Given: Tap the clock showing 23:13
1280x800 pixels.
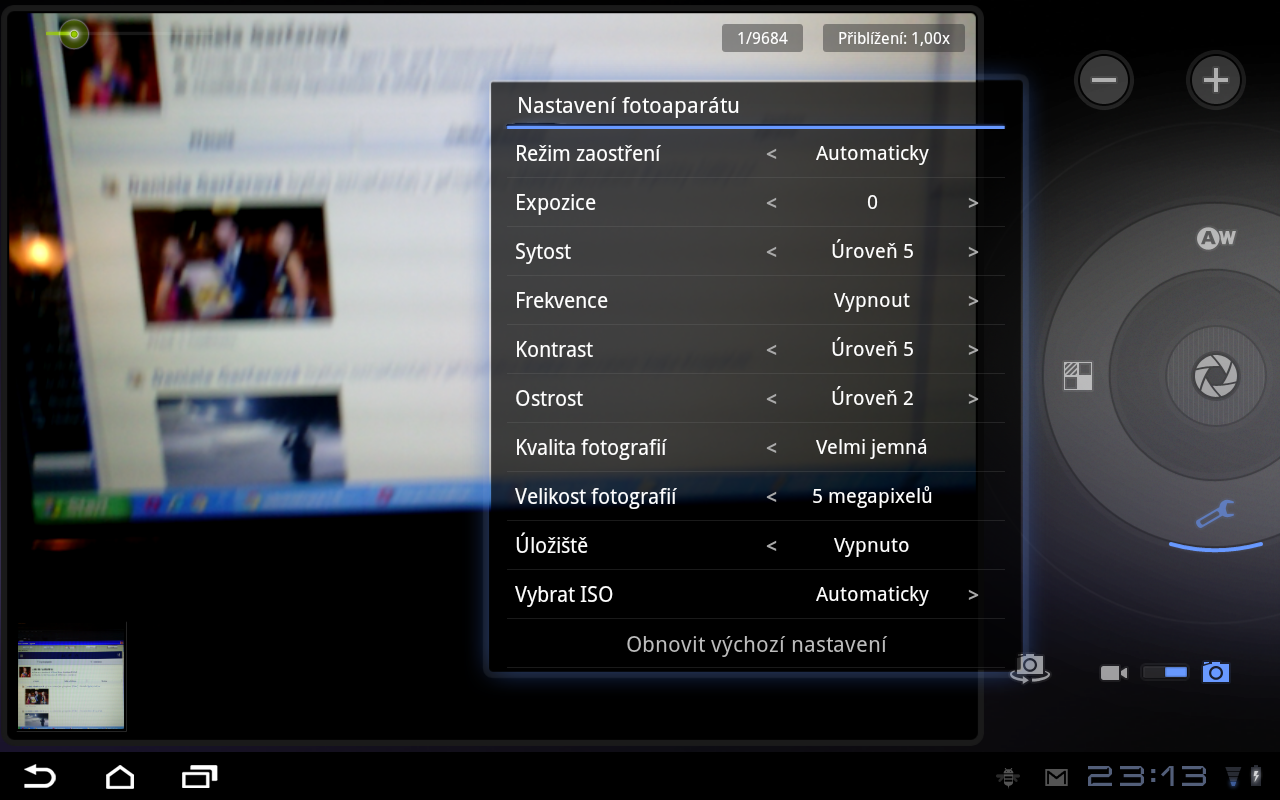Looking at the screenshot, I should pyautogui.click(x=1147, y=776).
